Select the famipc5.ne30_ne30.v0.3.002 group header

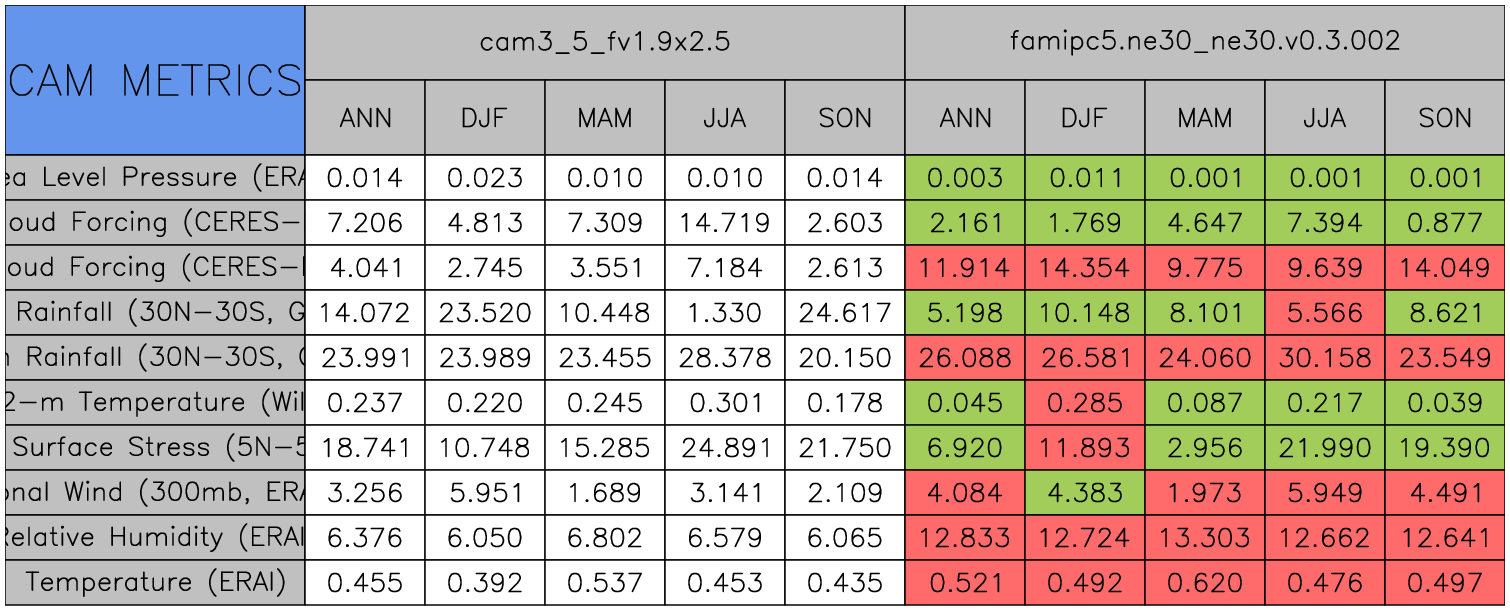tap(1205, 42)
